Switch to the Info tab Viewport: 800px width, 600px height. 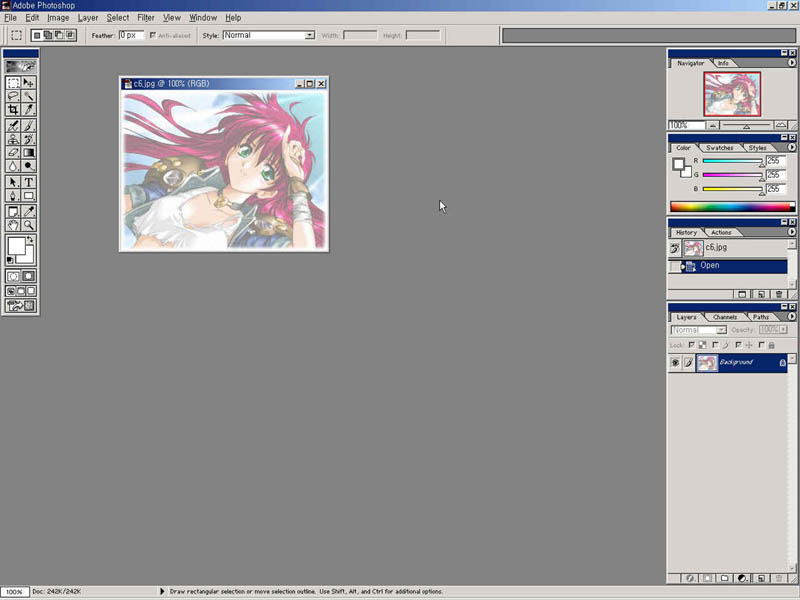pos(723,63)
